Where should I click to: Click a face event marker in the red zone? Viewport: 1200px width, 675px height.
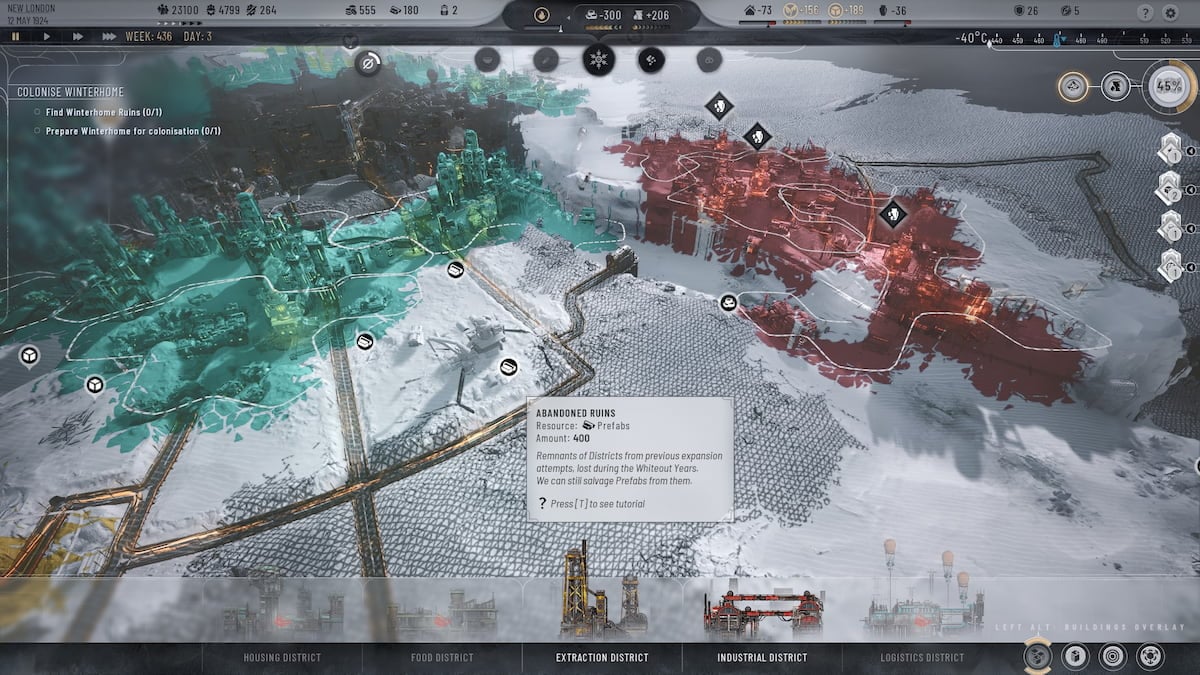coord(893,214)
